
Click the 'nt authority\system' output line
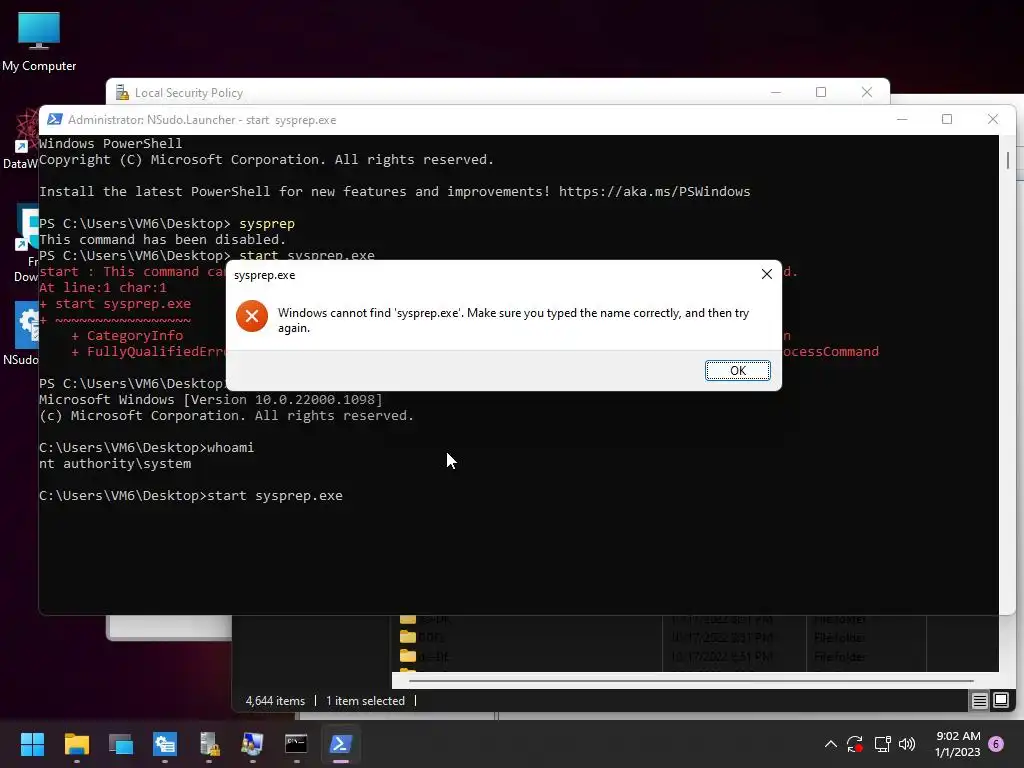point(115,464)
